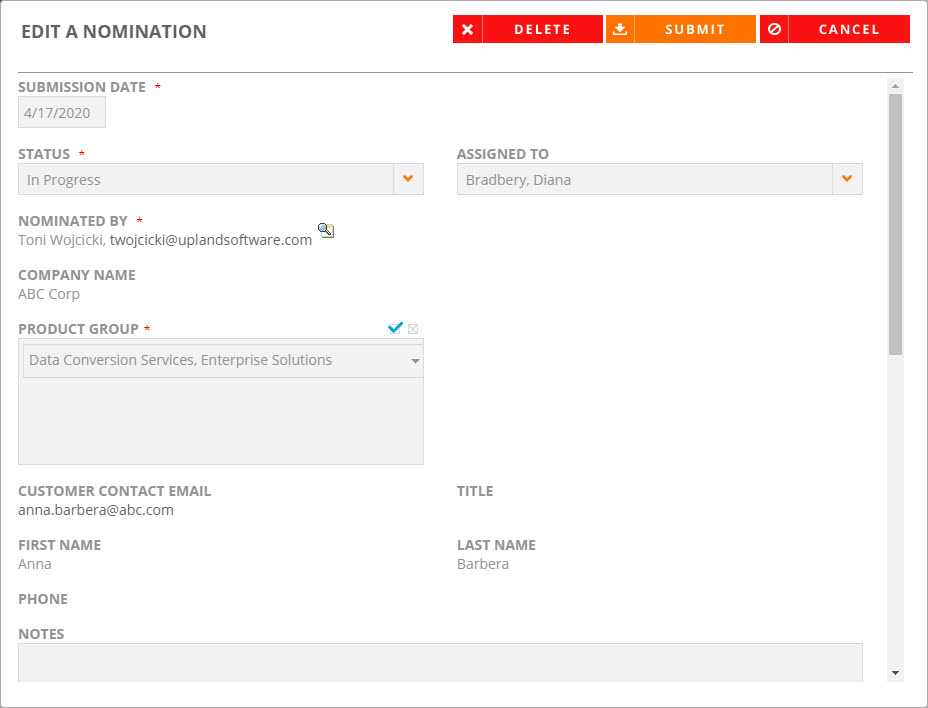Click the prohibited icon on Cancel button
928x708 pixels.
coord(774,30)
